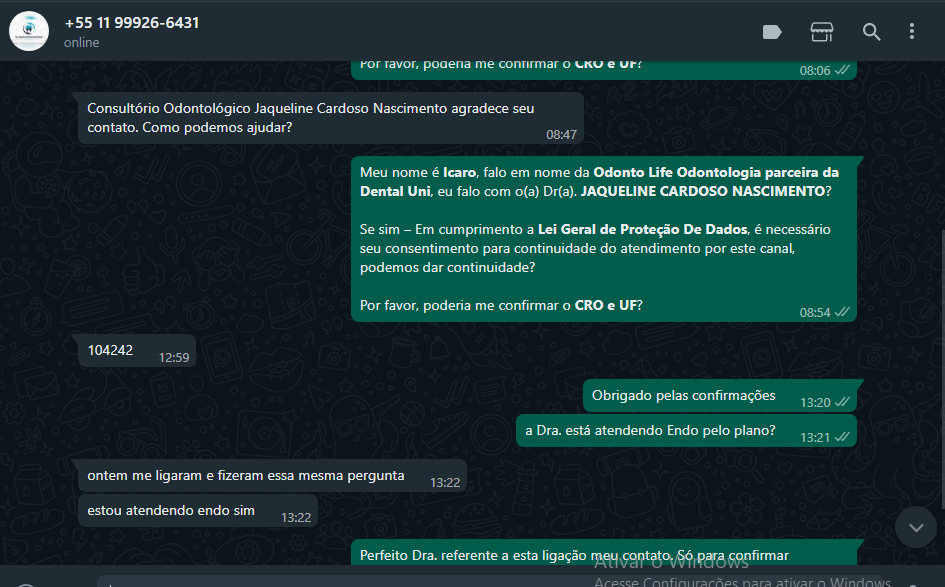Click the Consultório Odontológico greeting message
Image resolution: width=945 pixels, height=587 pixels.
331,118
